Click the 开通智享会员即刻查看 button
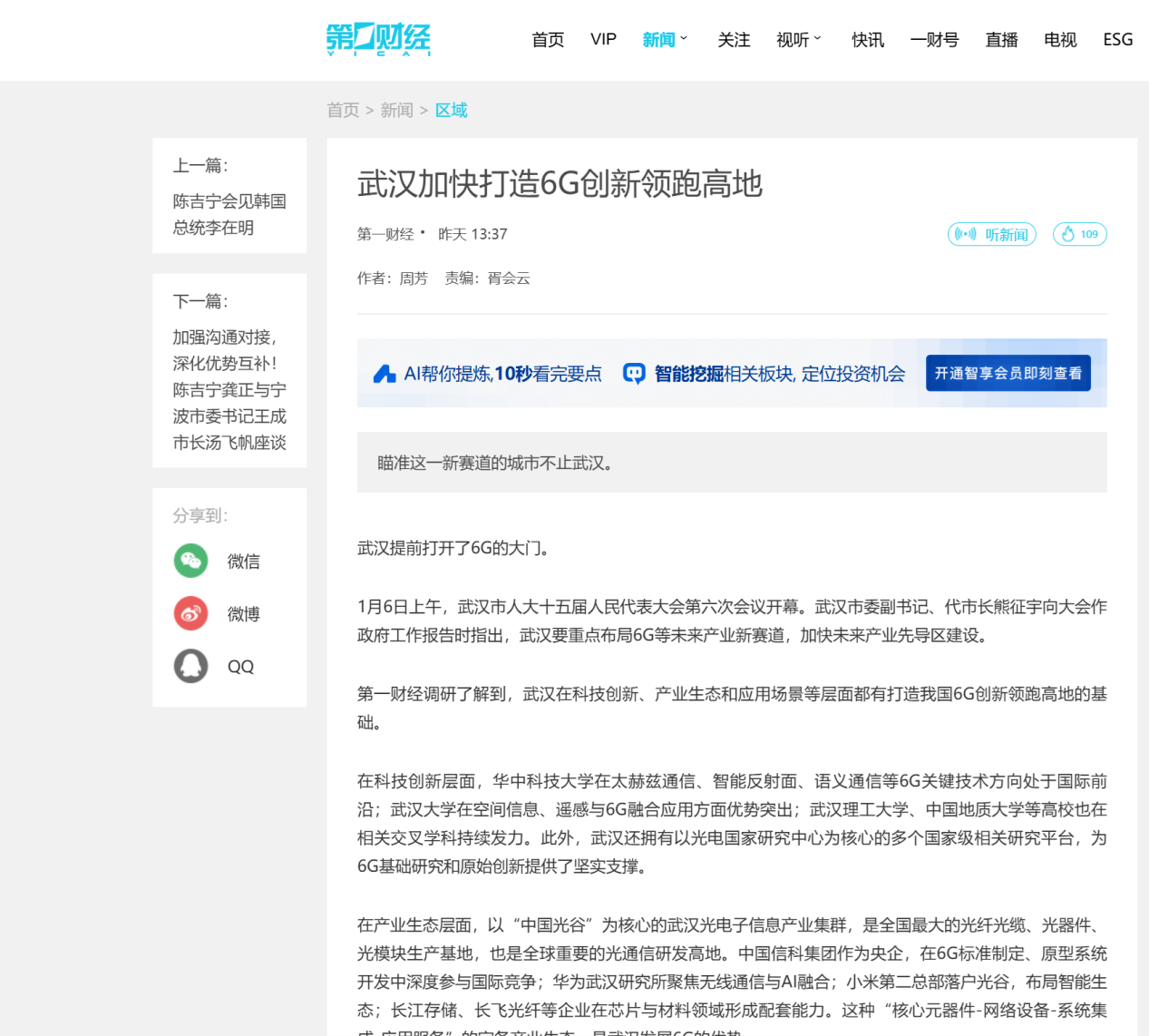The image size is (1149, 1036). [1008, 373]
